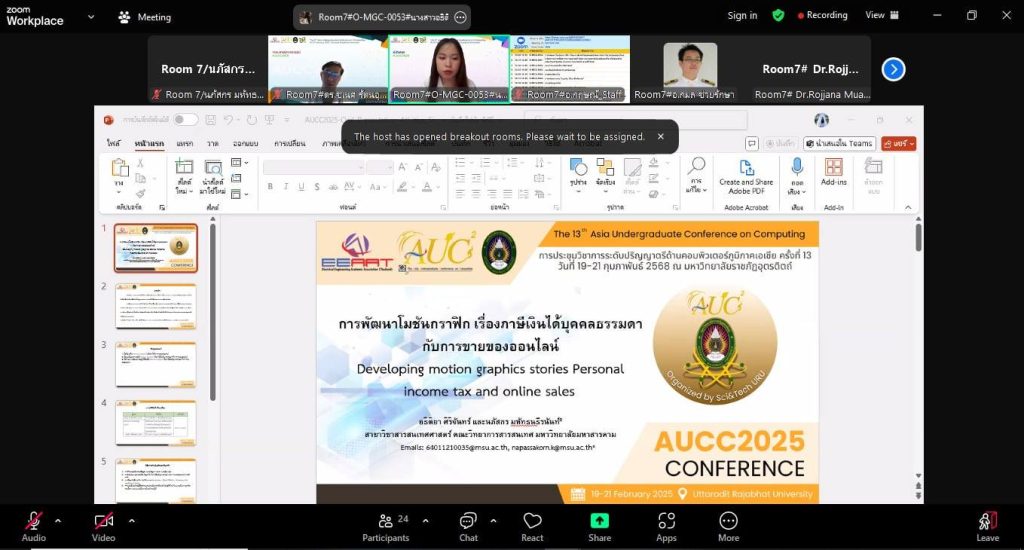This screenshot has width=1024, height=550.
Task: Click the Create and Share Adobe PDF icon
Action: [x=746, y=168]
